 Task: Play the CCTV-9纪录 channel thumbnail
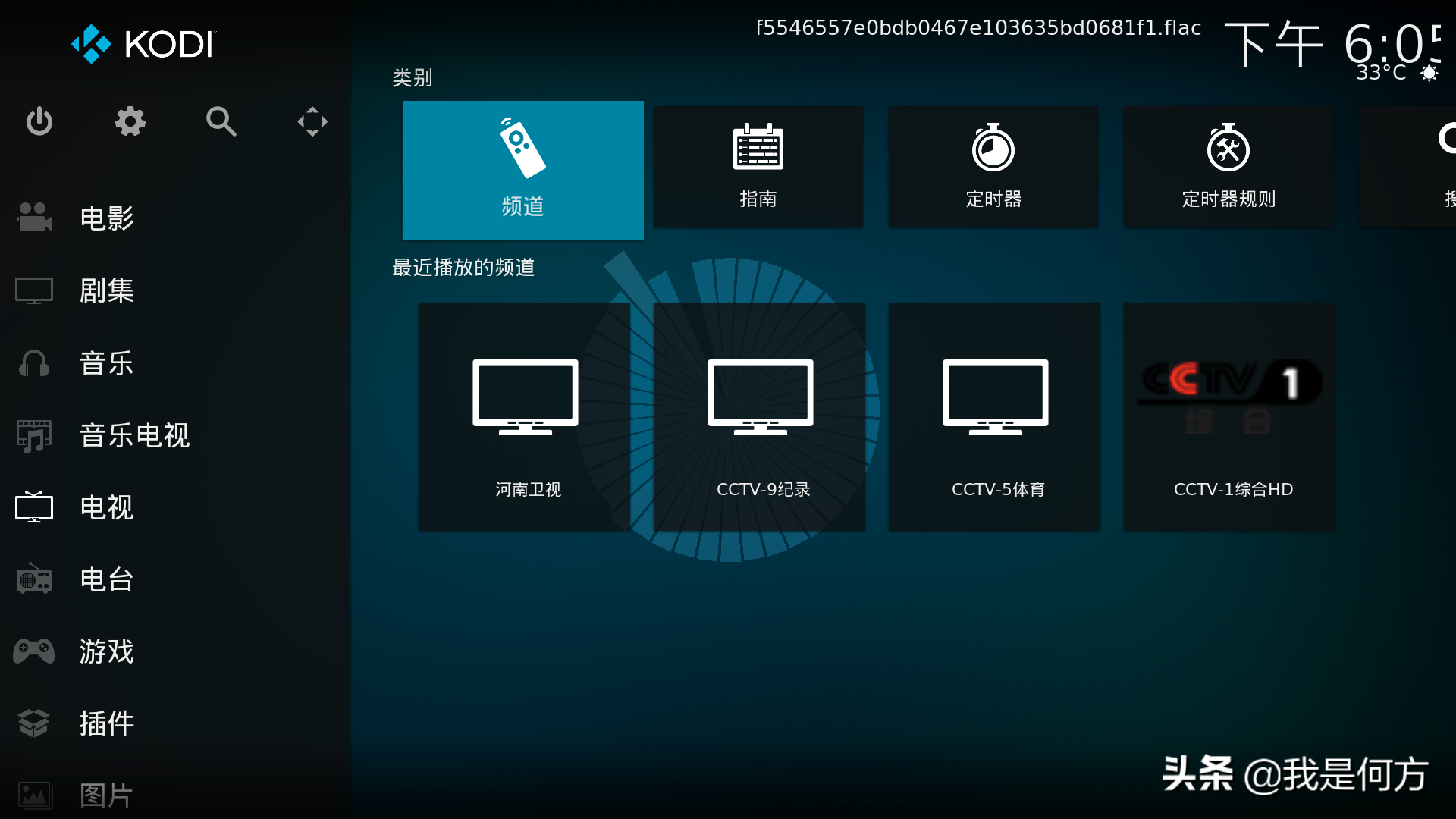[x=760, y=417]
